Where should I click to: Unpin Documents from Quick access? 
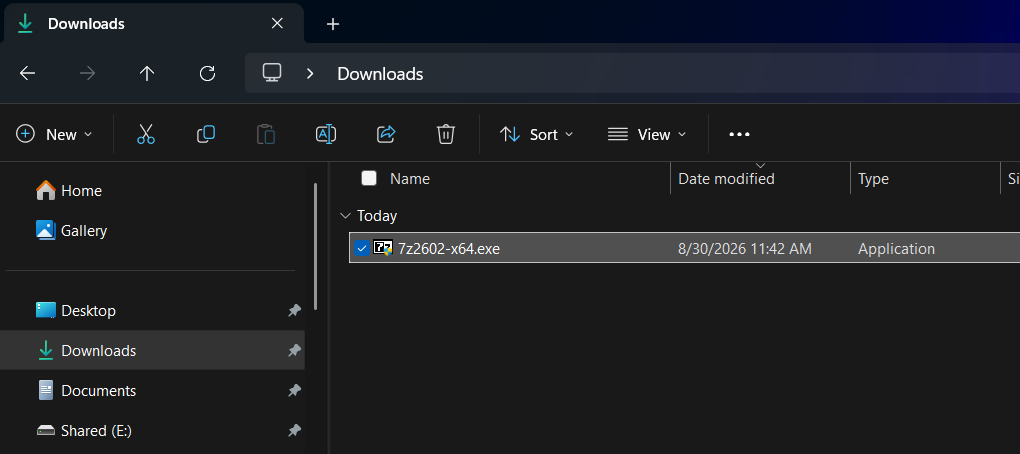[x=294, y=390]
